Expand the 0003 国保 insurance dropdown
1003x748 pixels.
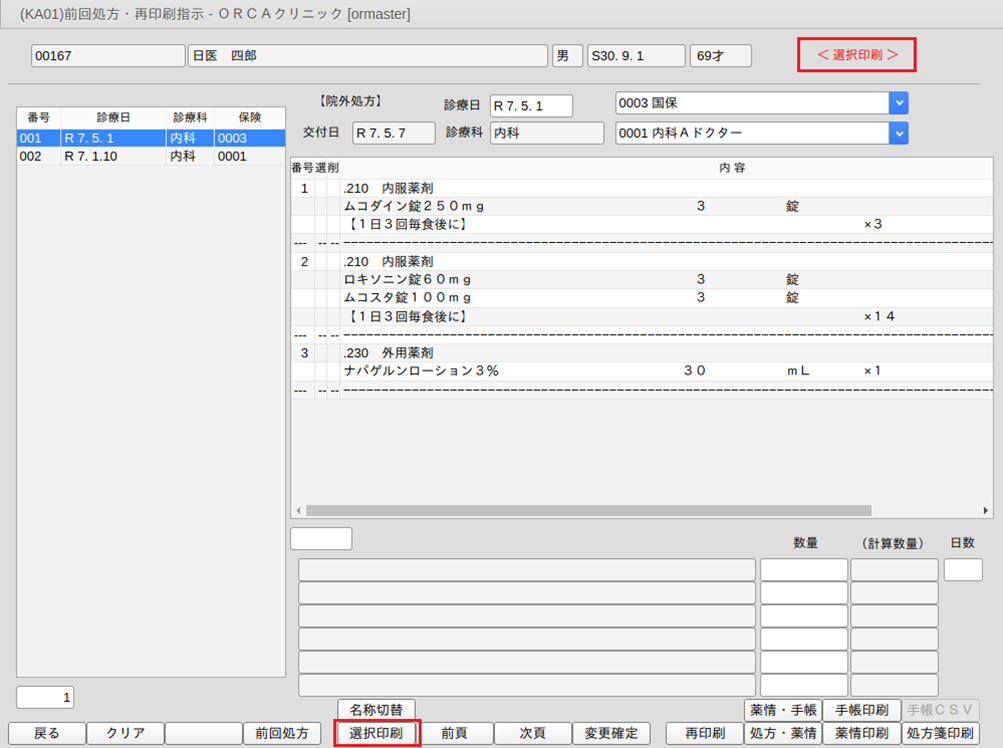click(x=899, y=103)
